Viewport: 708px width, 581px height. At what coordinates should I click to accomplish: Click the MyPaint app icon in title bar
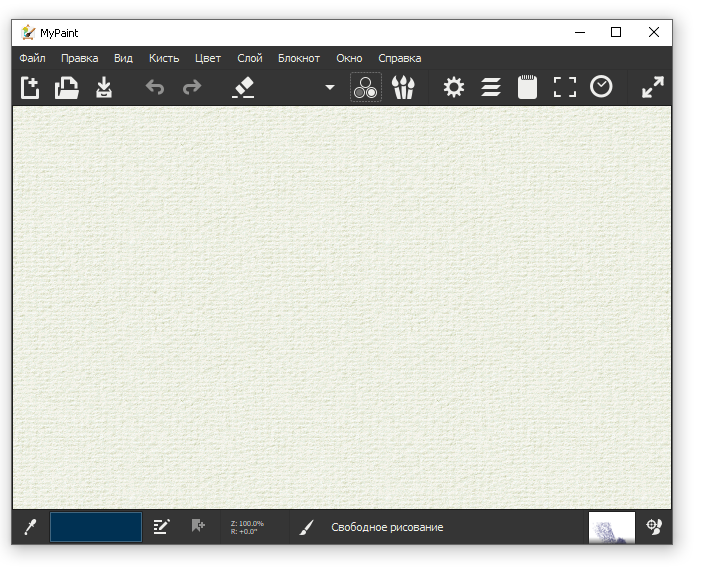click(x=28, y=33)
